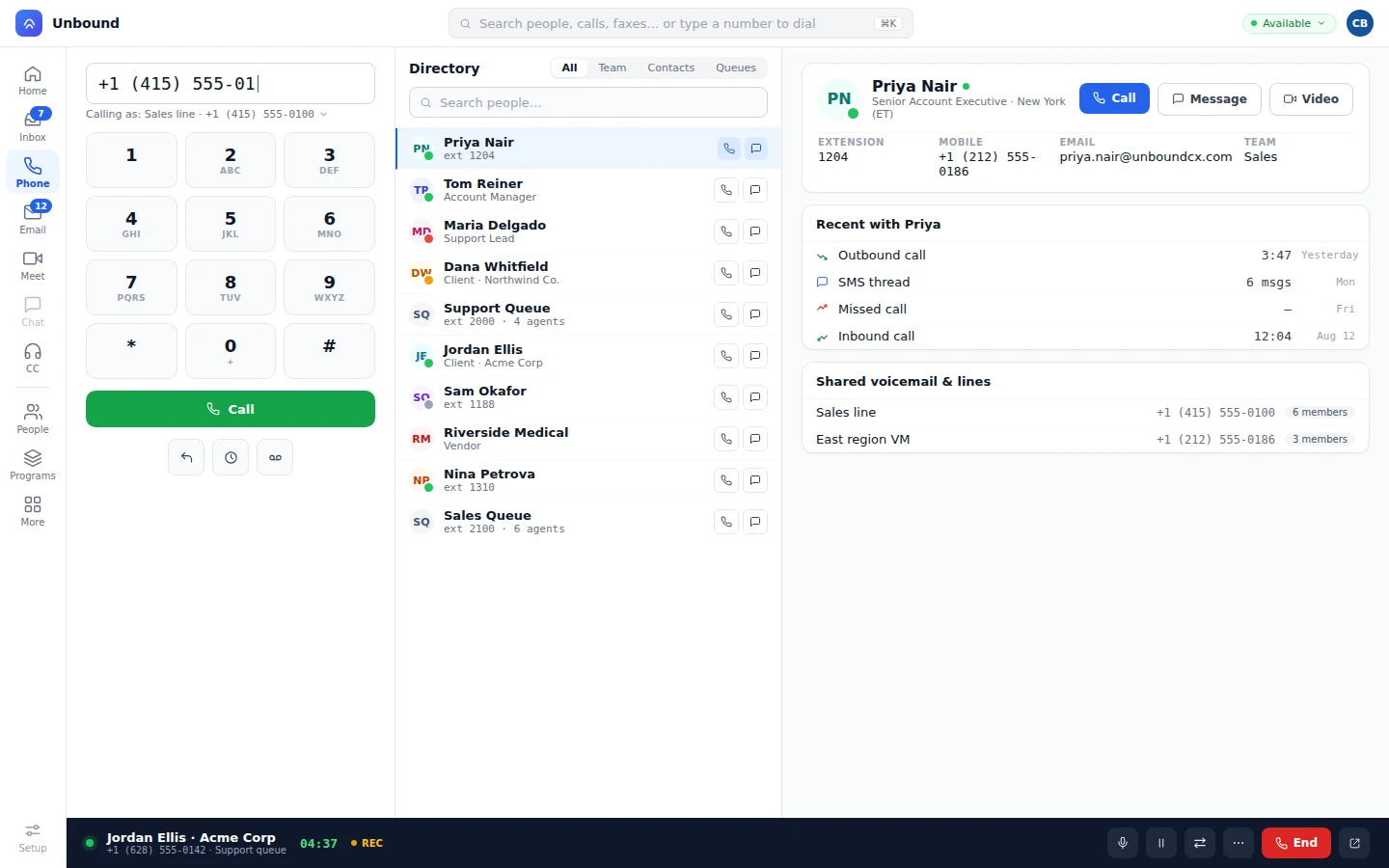Mute microphone on active call bar
Screen dimensions: 1389x868
click(1123, 843)
